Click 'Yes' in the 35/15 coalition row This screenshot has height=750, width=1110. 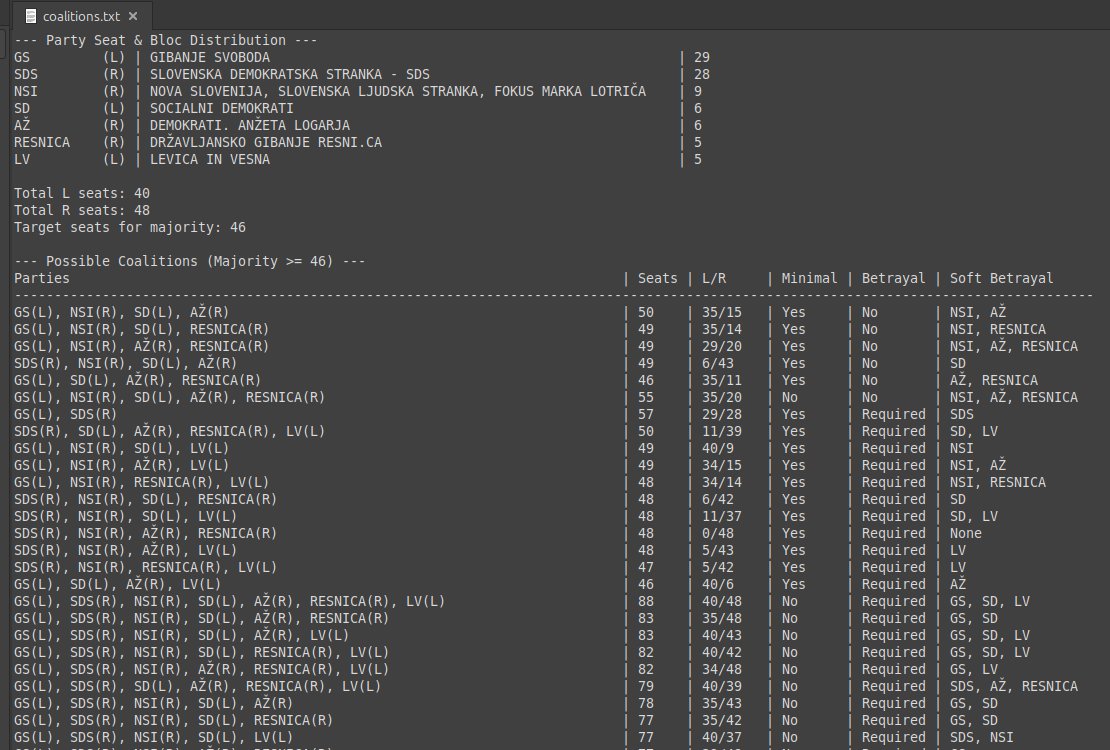point(794,312)
